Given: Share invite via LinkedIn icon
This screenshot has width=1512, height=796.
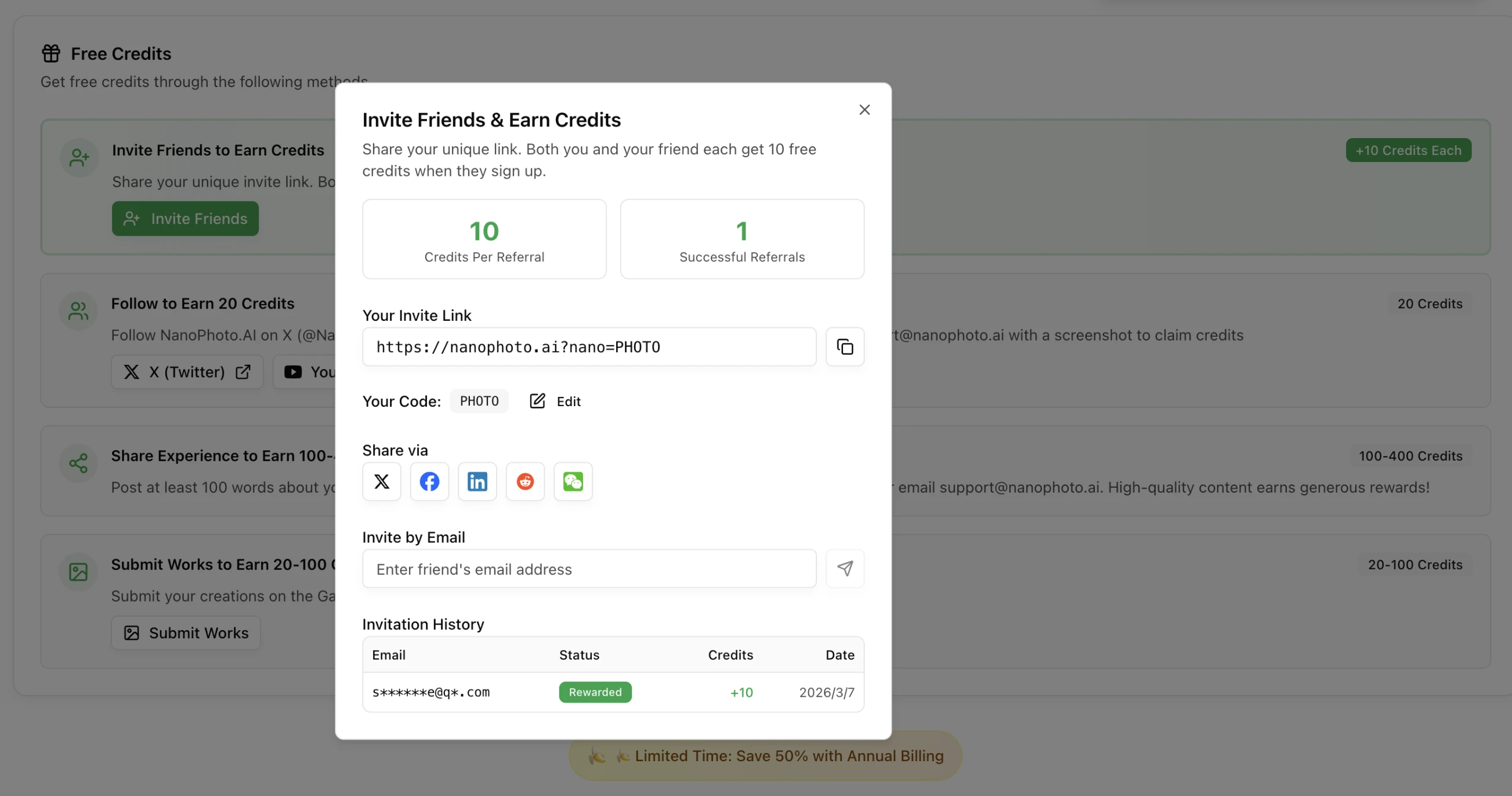Looking at the screenshot, I should (x=477, y=482).
